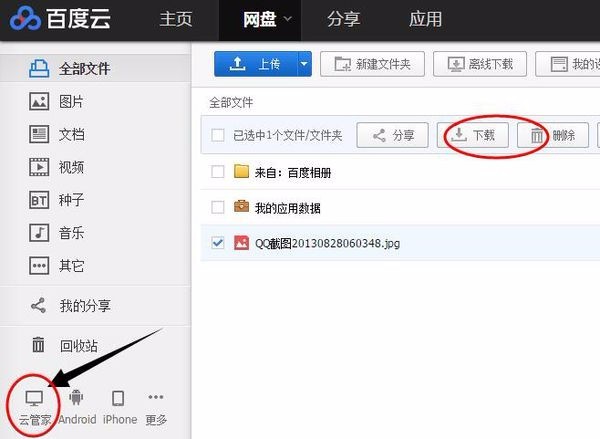Open the BT 种子 category icon
Viewport: 600px width, 439px height.
(x=39, y=200)
